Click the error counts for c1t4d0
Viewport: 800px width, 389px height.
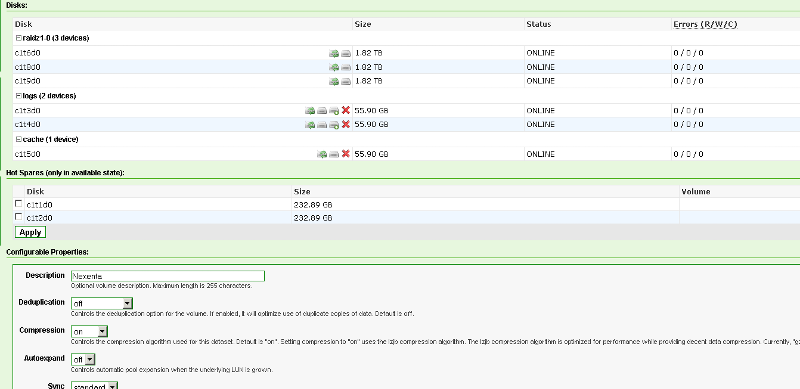[688, 125]
